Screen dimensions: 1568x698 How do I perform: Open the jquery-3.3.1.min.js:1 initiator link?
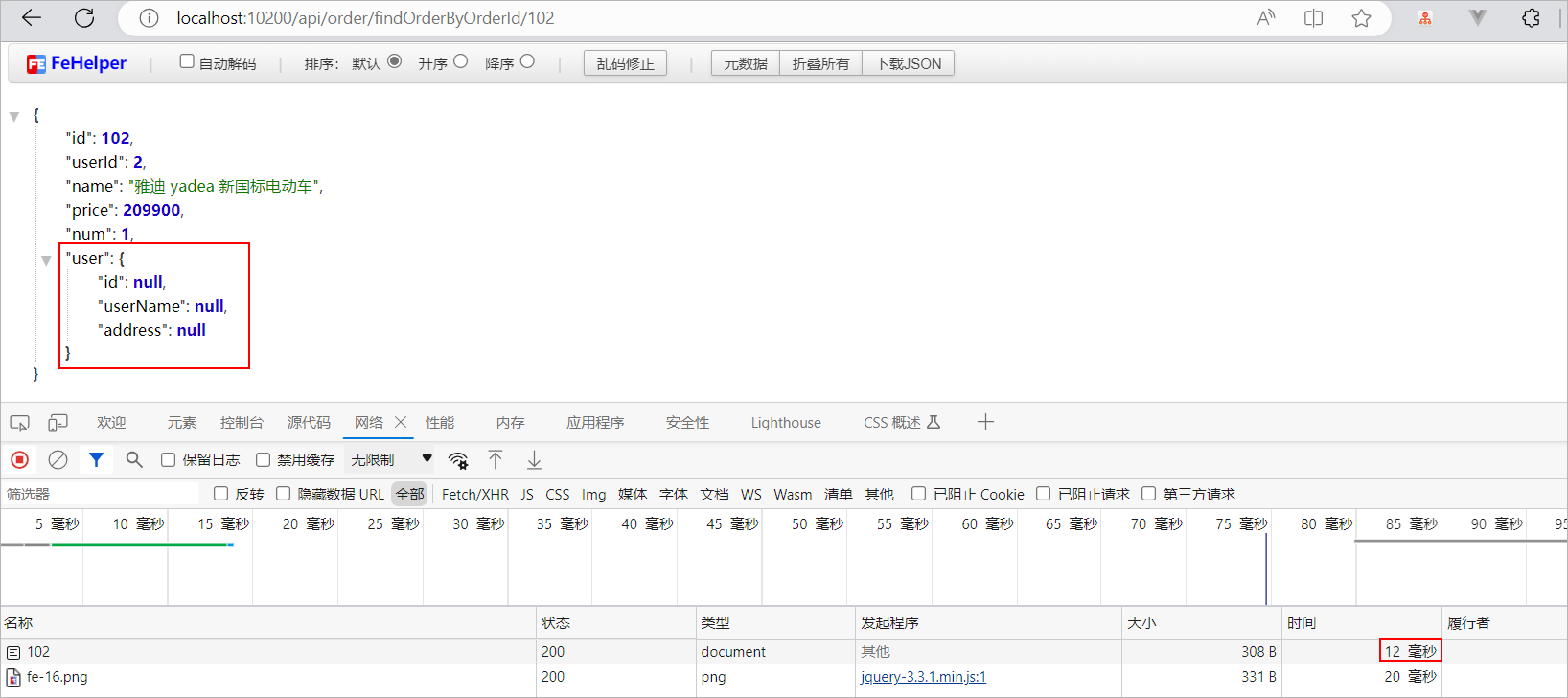923,677
